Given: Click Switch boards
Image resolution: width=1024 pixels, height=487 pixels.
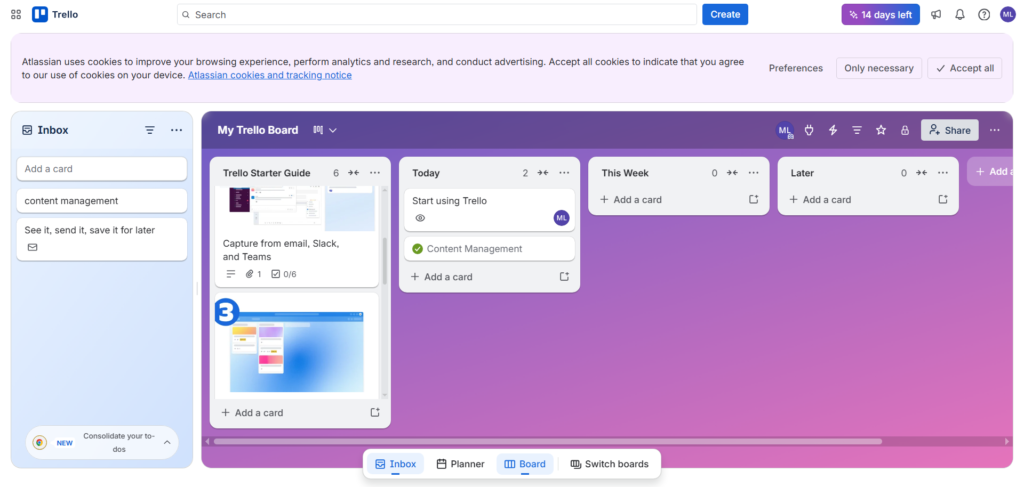Looking at the screenshot, I should [x=609, y=464].
